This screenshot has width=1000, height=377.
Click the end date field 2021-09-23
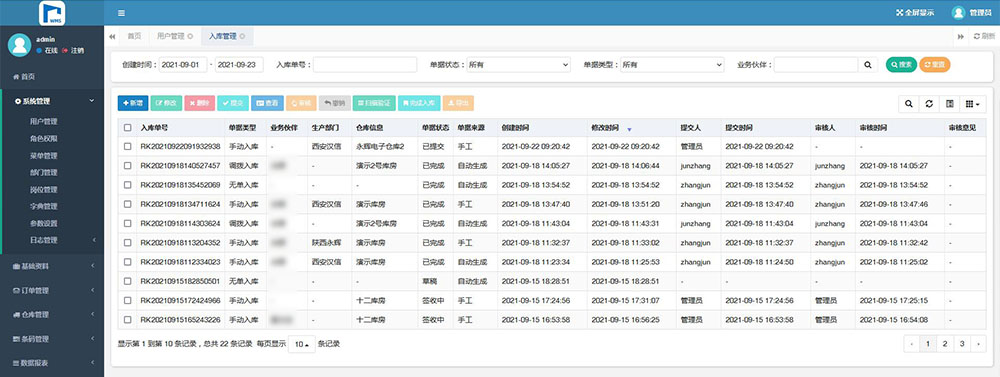[239, 64]
